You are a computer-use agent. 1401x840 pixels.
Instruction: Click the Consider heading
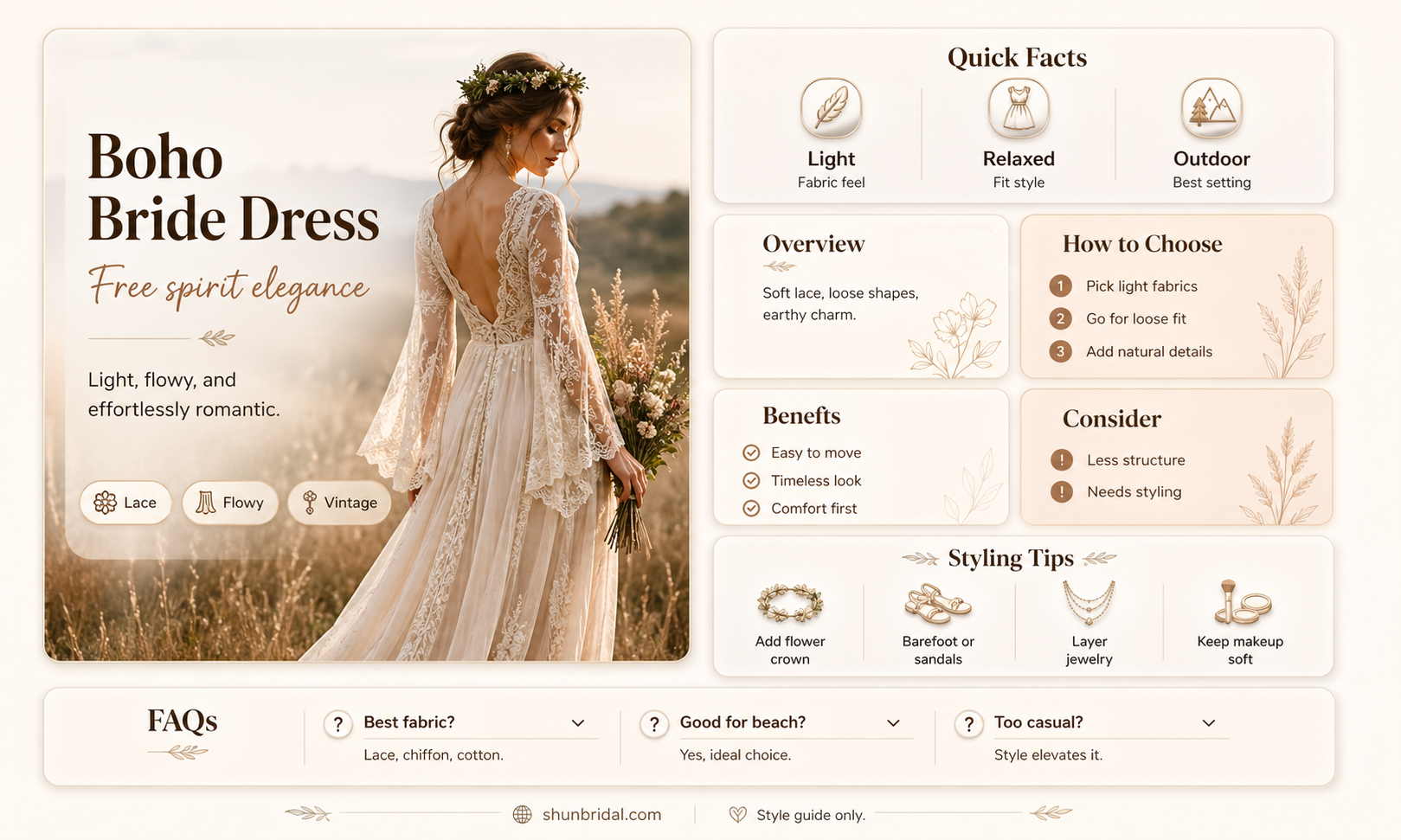(x=1112, y=419)
